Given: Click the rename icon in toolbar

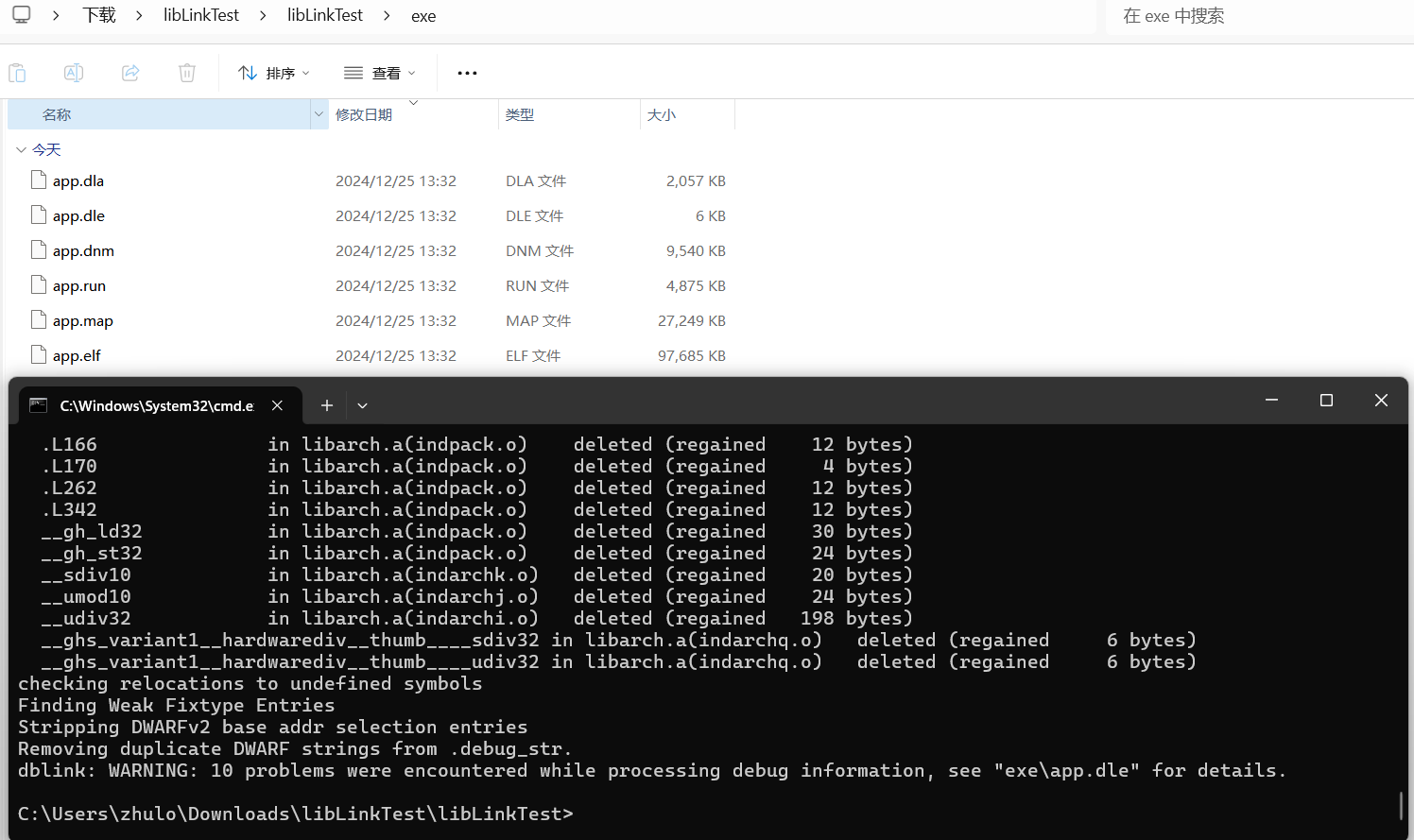Looking at the screenshot, I should tap(74, 73).
